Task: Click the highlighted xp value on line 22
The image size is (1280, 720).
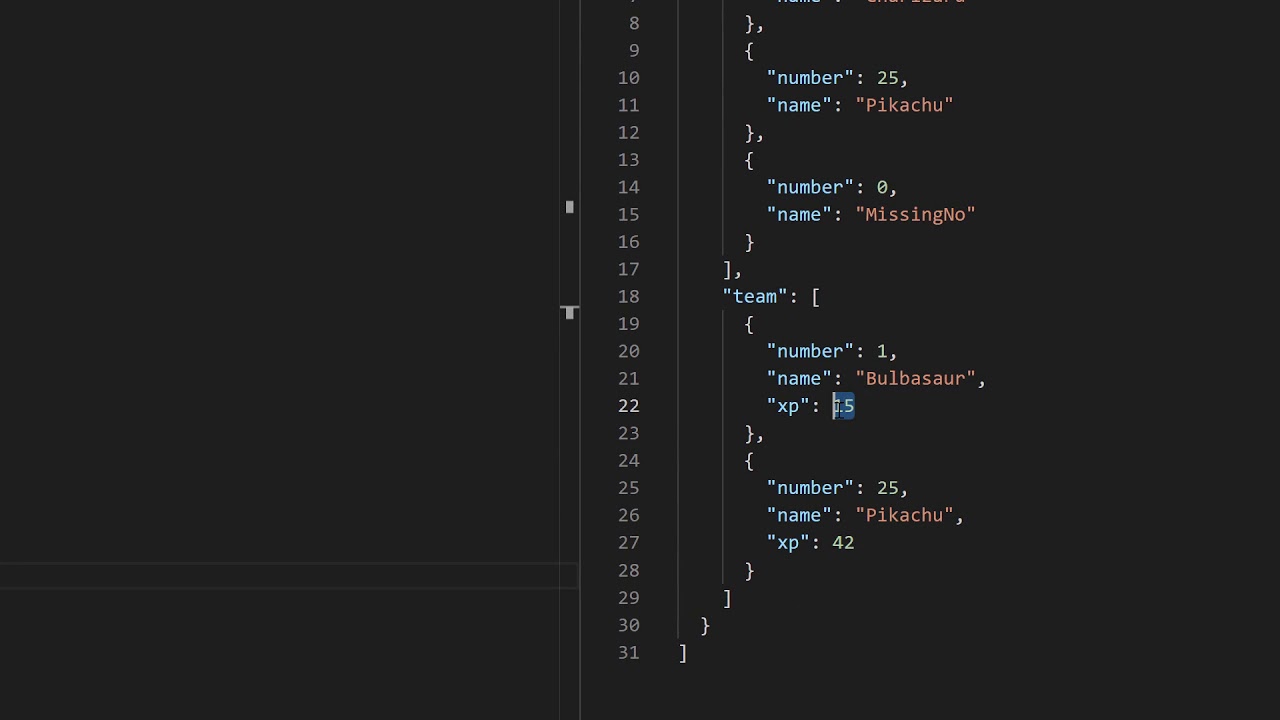Action: 844,406
